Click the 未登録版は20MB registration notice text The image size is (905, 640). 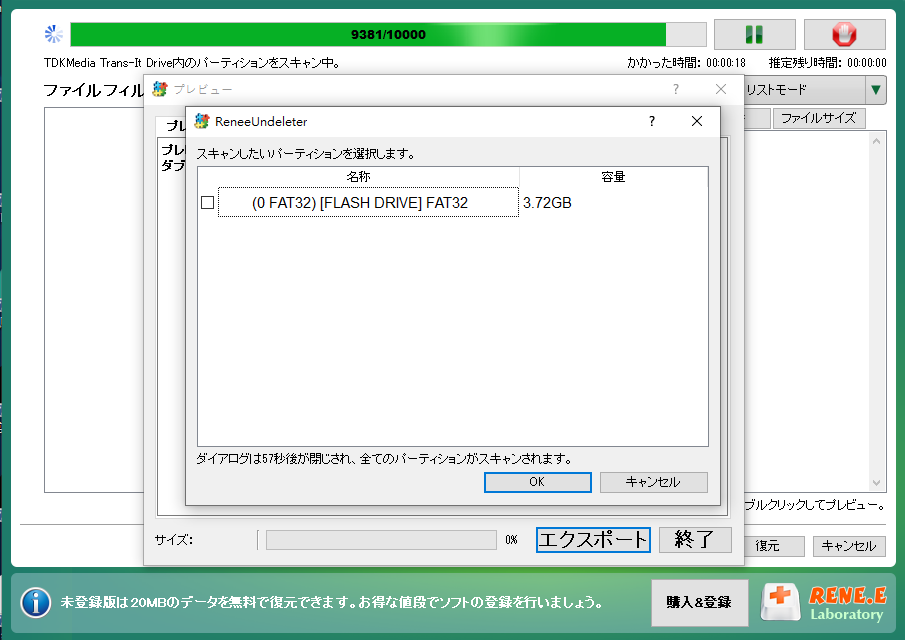pyautogui.click(x=332, y=602)
